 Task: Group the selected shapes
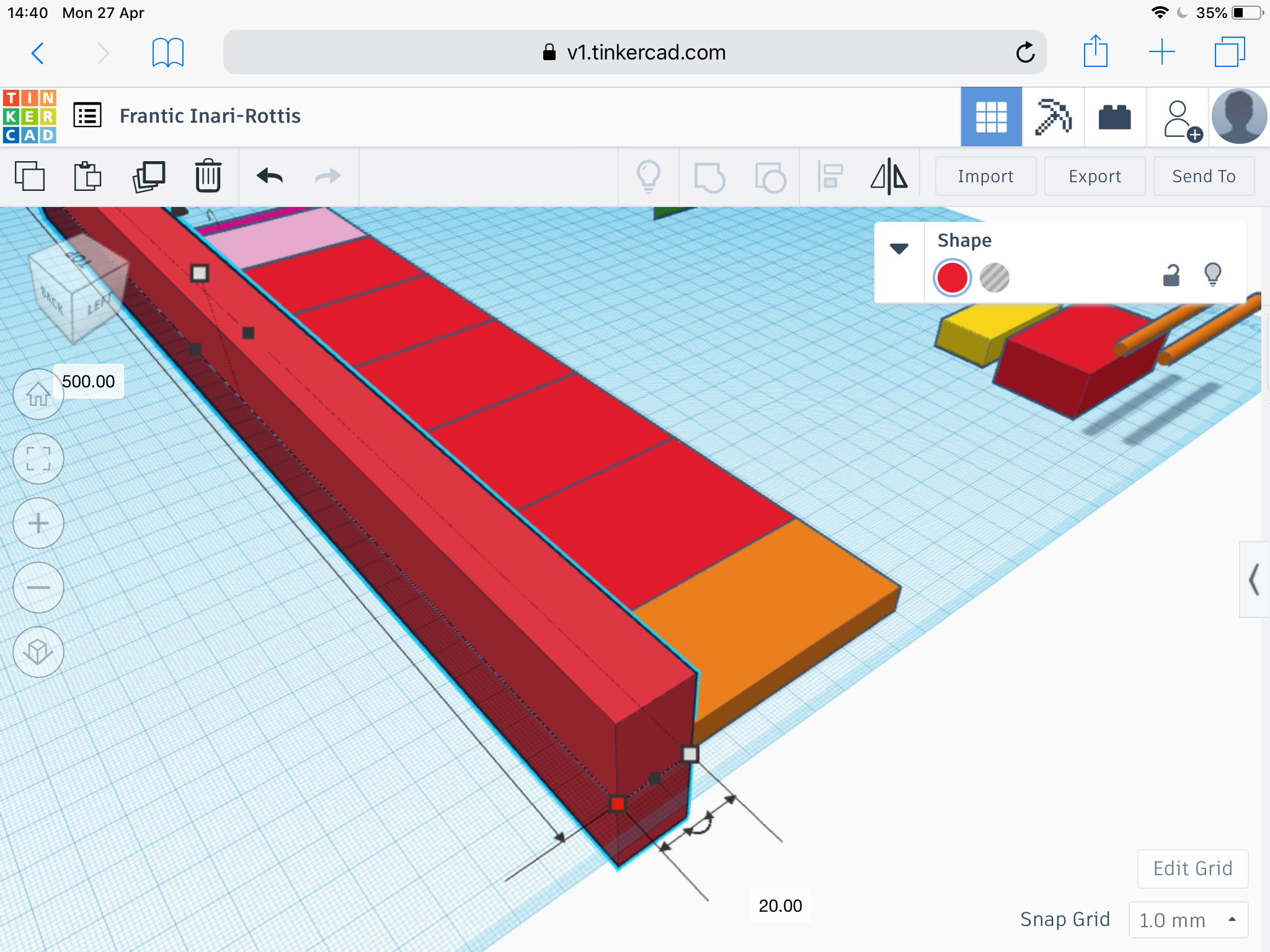point(709,177)
